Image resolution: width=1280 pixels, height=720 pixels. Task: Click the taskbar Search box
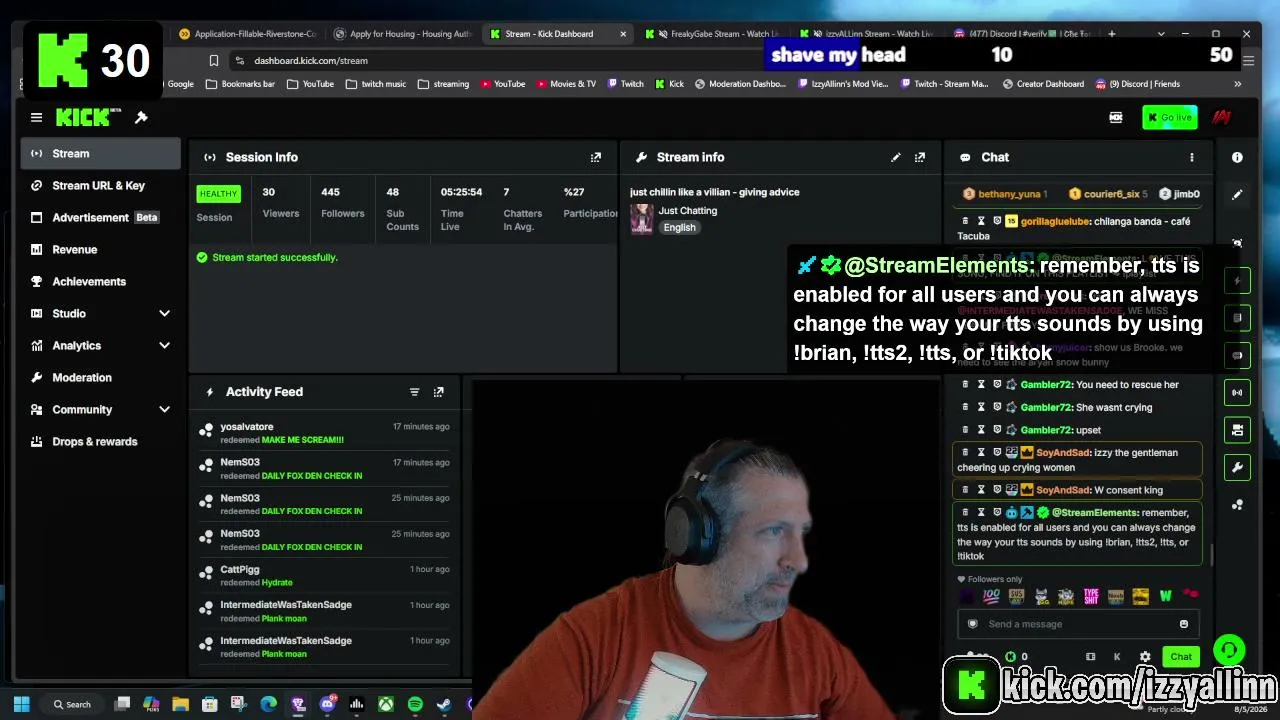pyautogui.click(x=72, y=704)
